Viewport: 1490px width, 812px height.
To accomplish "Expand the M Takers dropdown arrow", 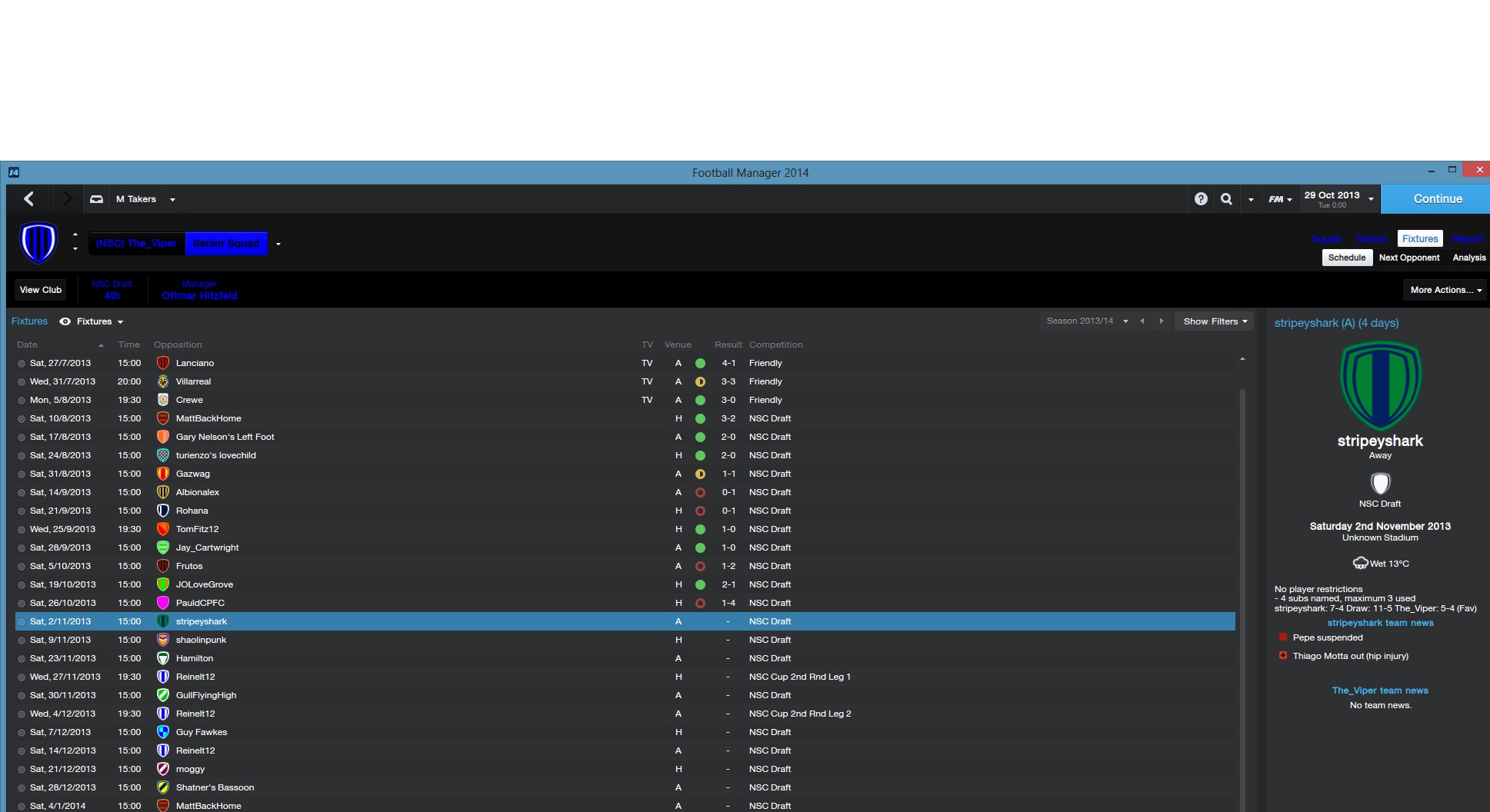I will point(172,200).
